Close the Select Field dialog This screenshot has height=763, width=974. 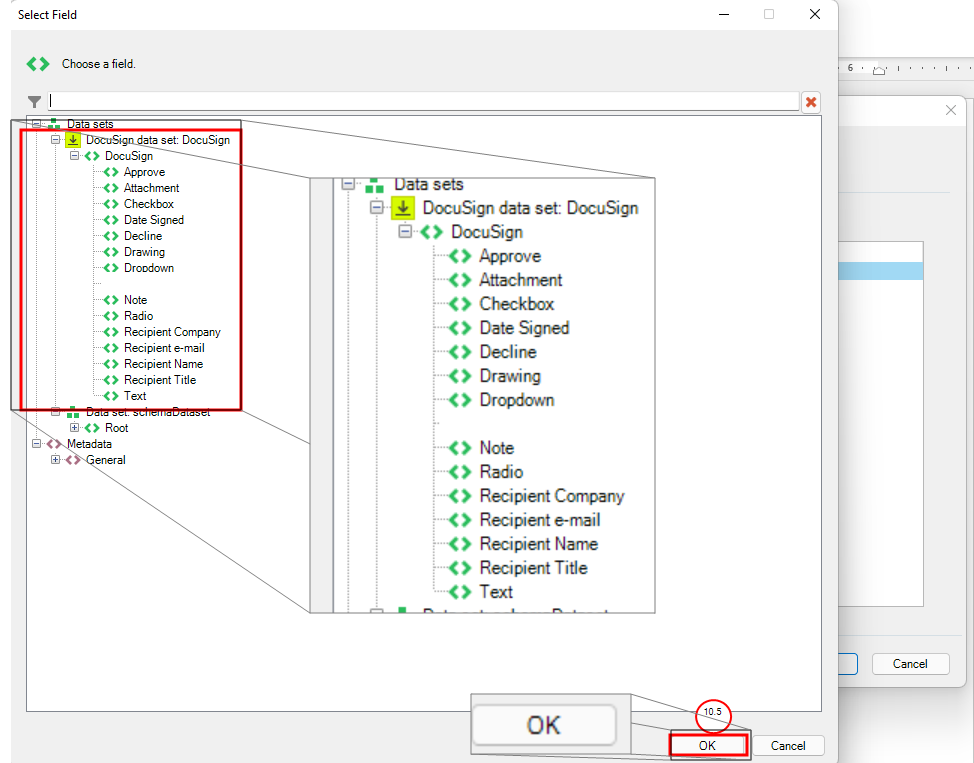815,14
